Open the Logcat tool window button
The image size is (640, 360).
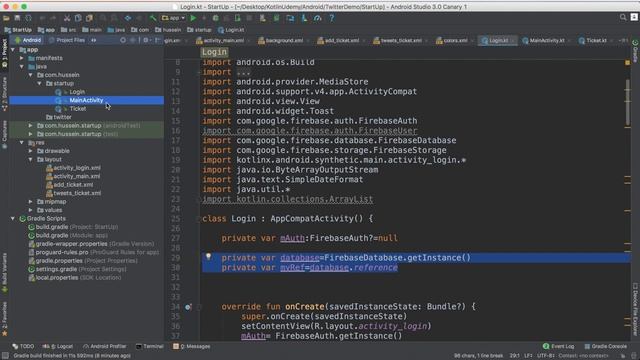click(58, 347)
